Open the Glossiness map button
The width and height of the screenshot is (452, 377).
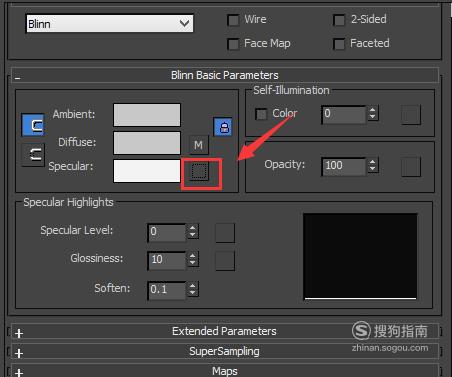click(x=225, y=261)
